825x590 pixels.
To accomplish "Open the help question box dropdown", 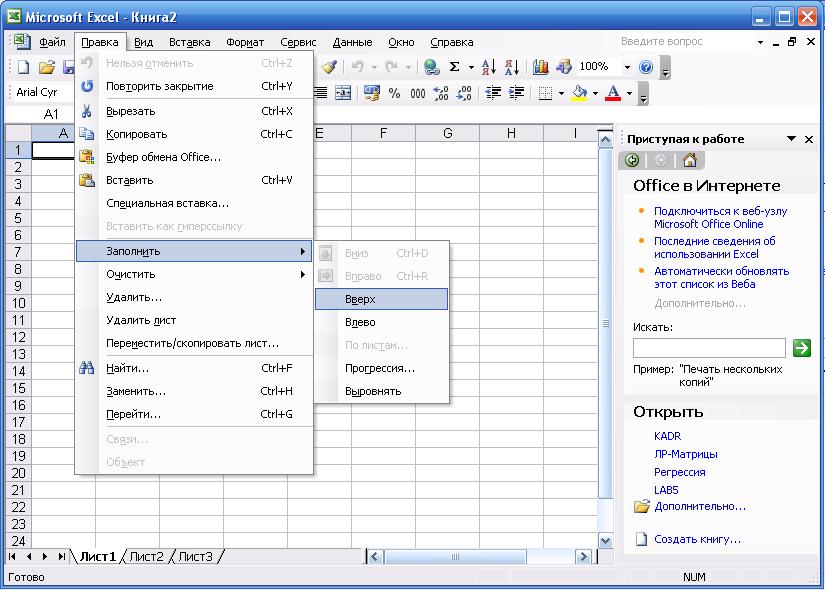I will (x=760, y=42).
